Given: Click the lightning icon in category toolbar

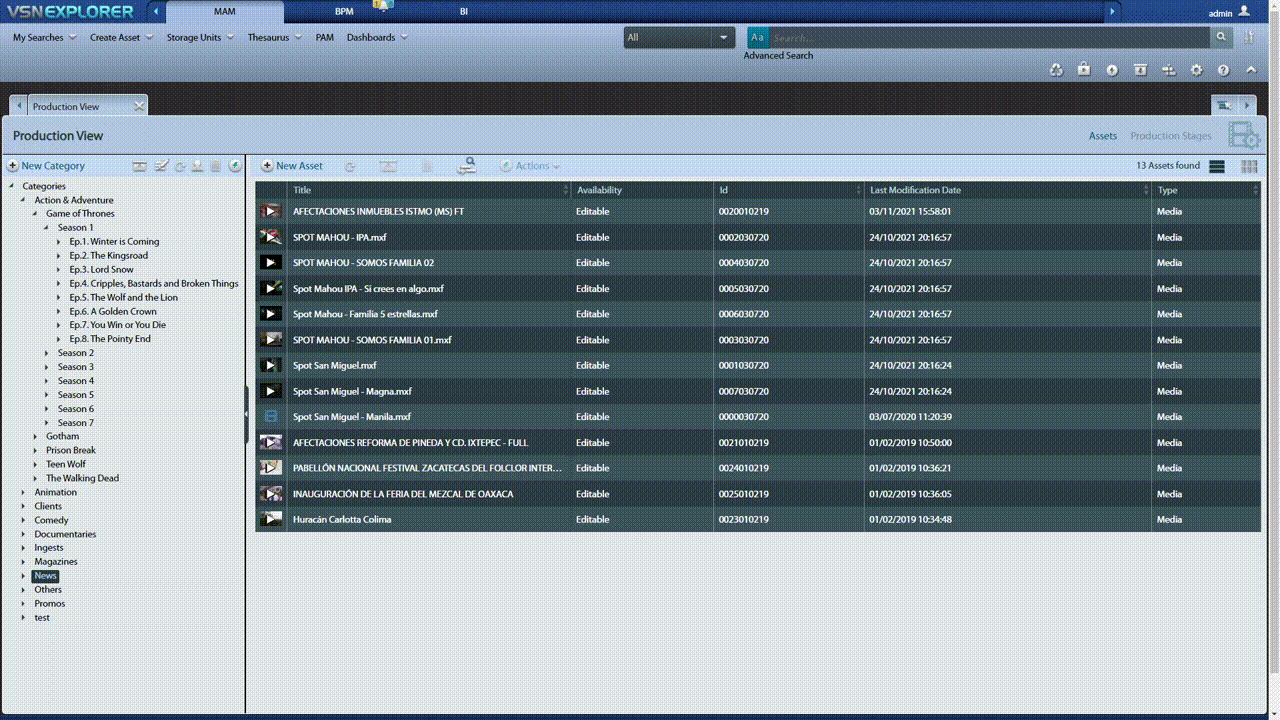Looking at the screenshot, I should pos(235,166).
